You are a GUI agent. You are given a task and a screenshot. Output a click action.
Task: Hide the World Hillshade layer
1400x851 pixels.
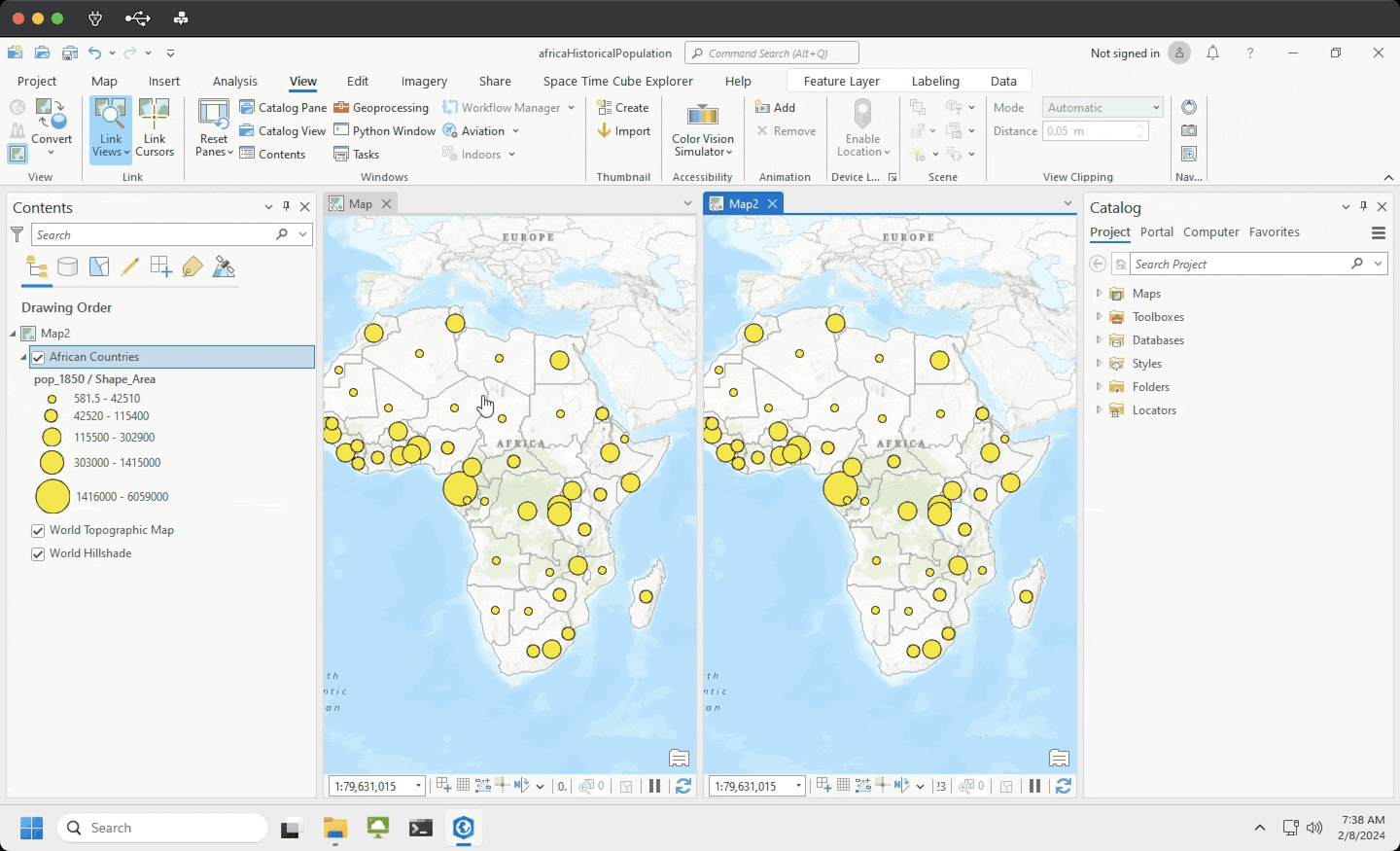pyautogui.click(x=38, y=554)
